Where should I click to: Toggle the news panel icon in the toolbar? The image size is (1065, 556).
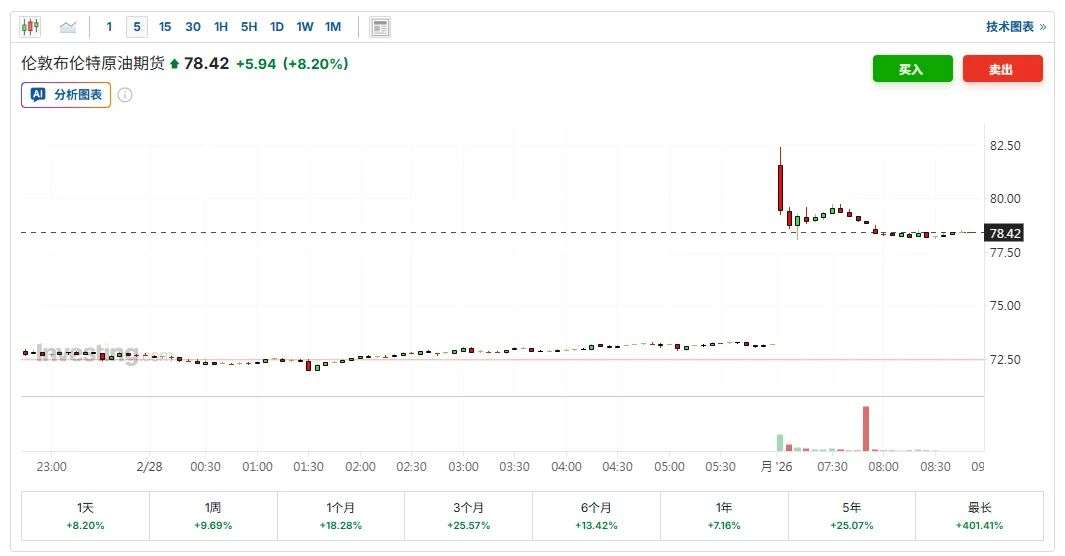coord(380,27)
